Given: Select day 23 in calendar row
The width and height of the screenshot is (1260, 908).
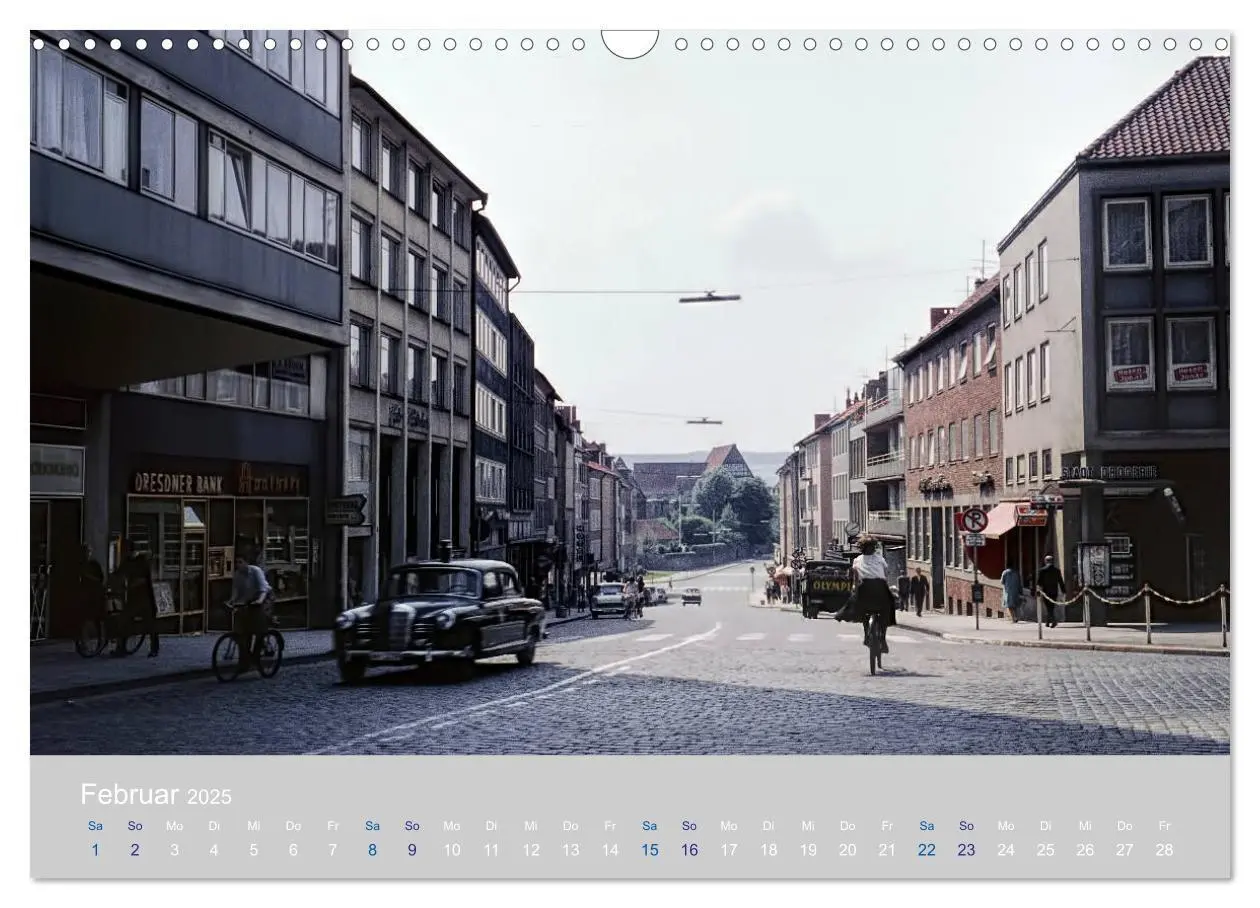Looking at the screenshot, I should point(966,850).
